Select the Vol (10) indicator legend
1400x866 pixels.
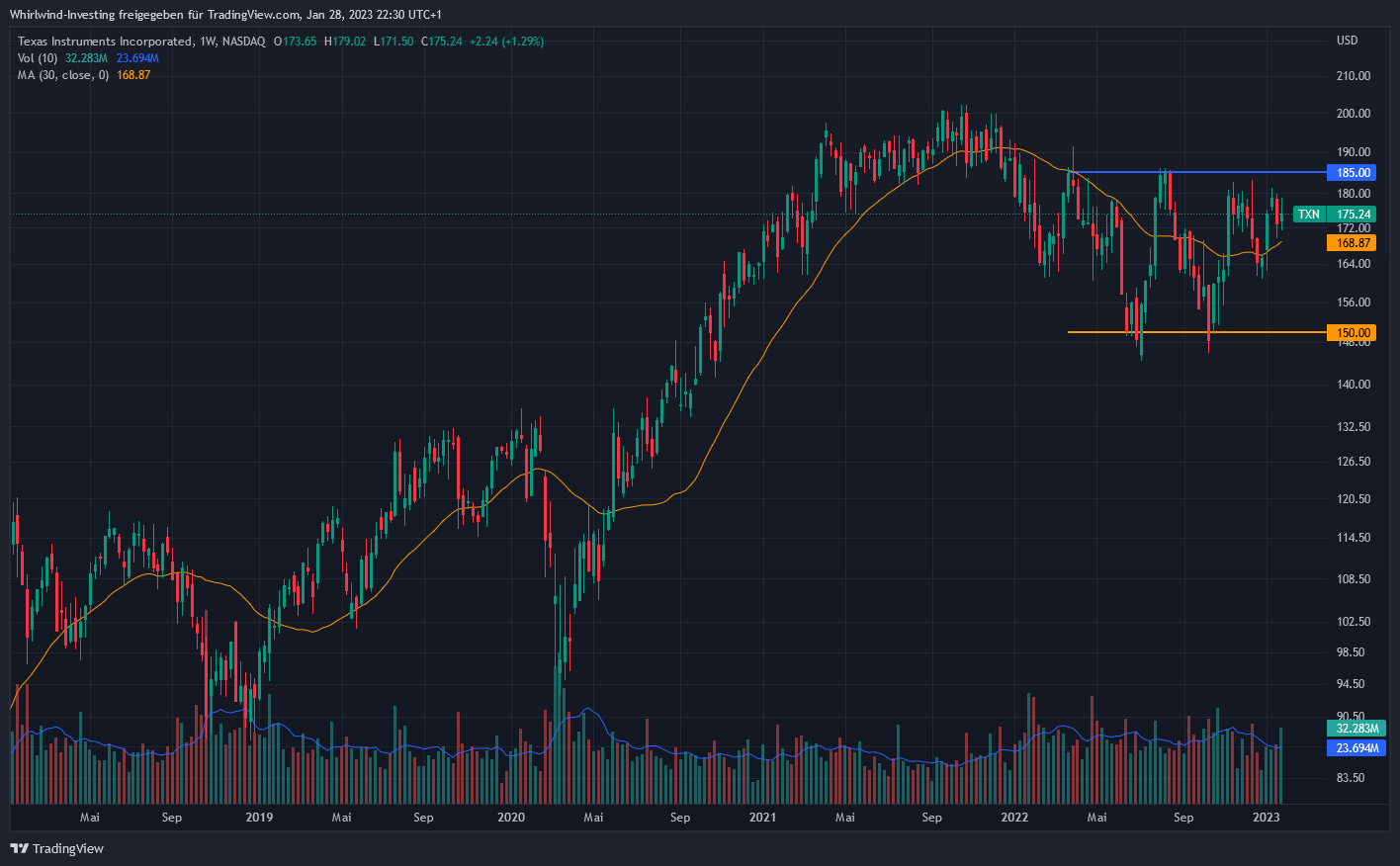(38, 58)
